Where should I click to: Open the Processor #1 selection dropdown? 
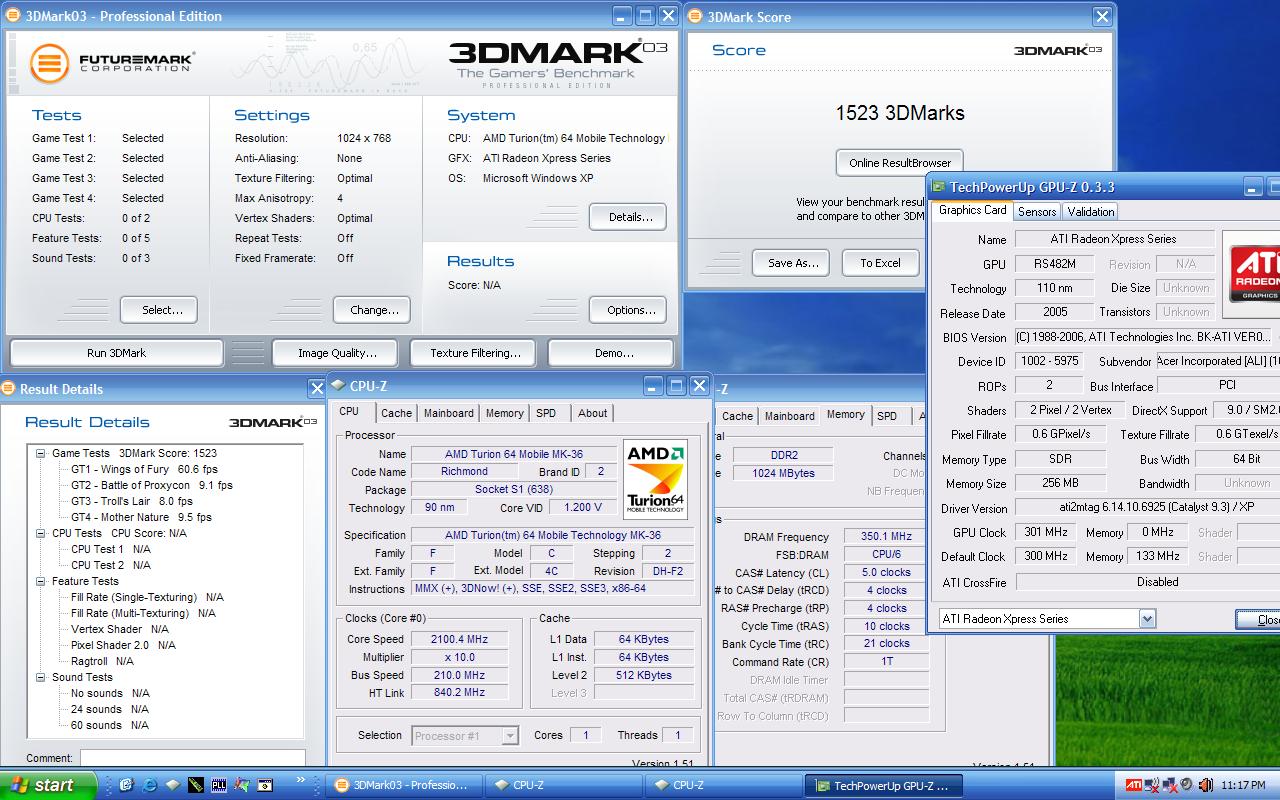point(510,736)
